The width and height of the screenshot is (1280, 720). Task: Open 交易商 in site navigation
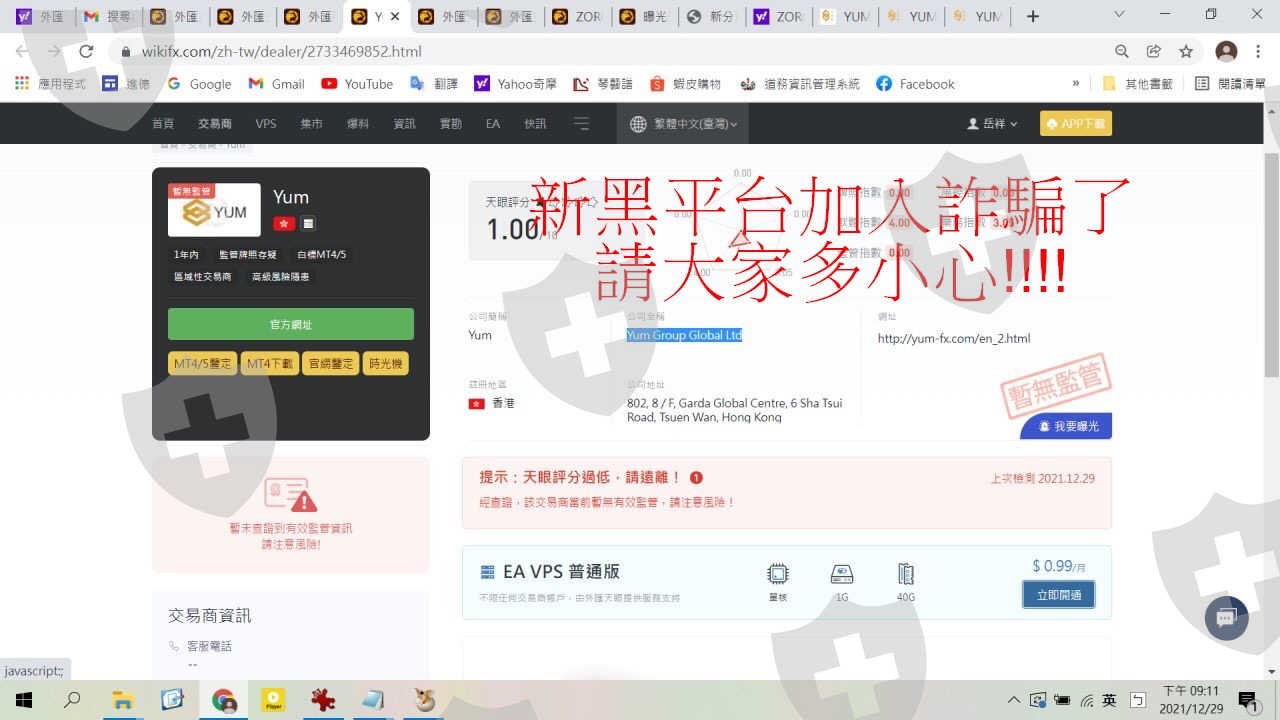(215, 124)
